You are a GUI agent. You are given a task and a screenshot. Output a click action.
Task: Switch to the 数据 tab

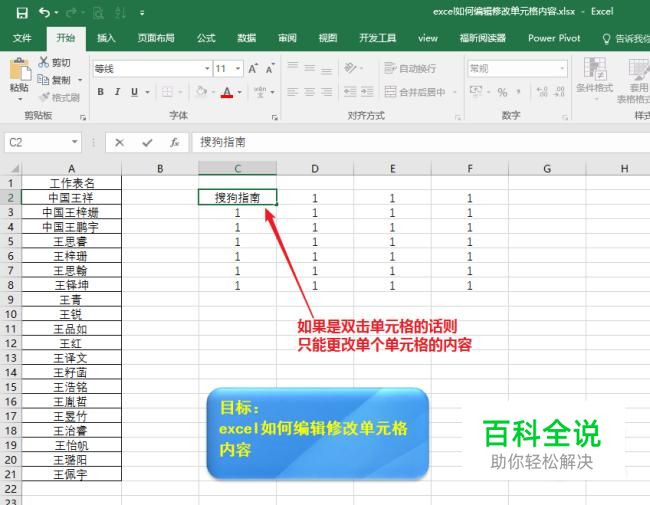pos(246,38)
